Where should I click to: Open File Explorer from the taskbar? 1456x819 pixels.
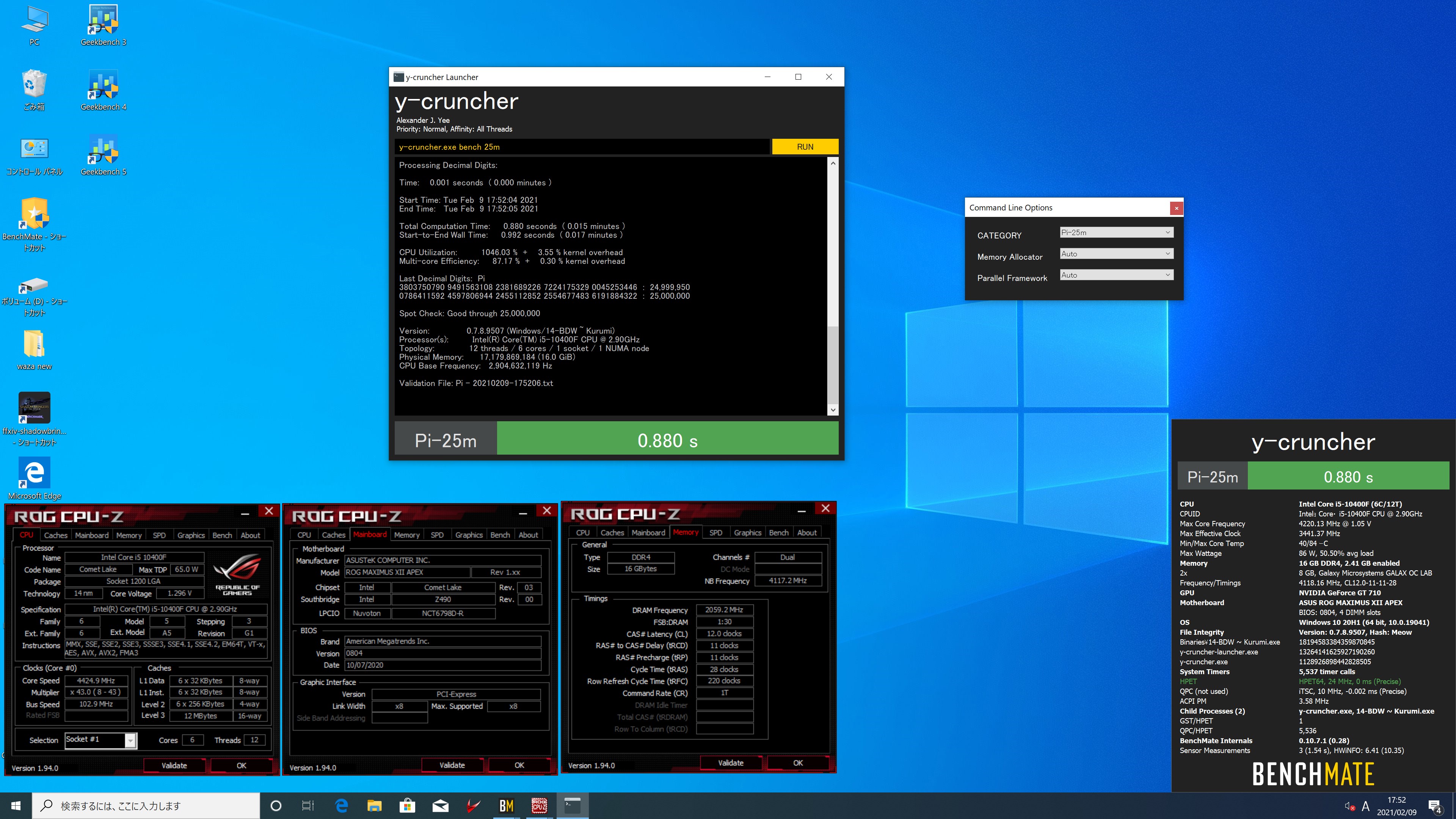pyautogui.click(x=374, y=805)
